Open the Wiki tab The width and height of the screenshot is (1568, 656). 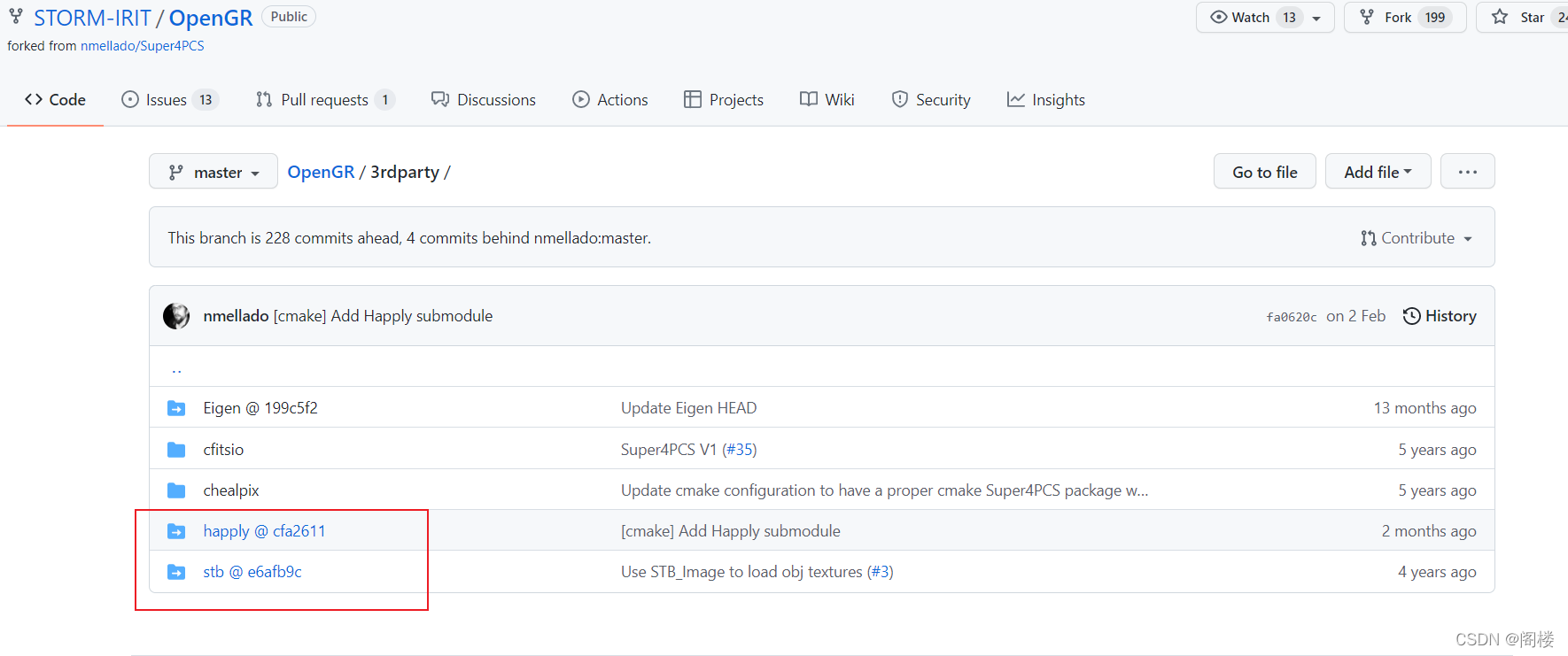click(x=827, y=100)
